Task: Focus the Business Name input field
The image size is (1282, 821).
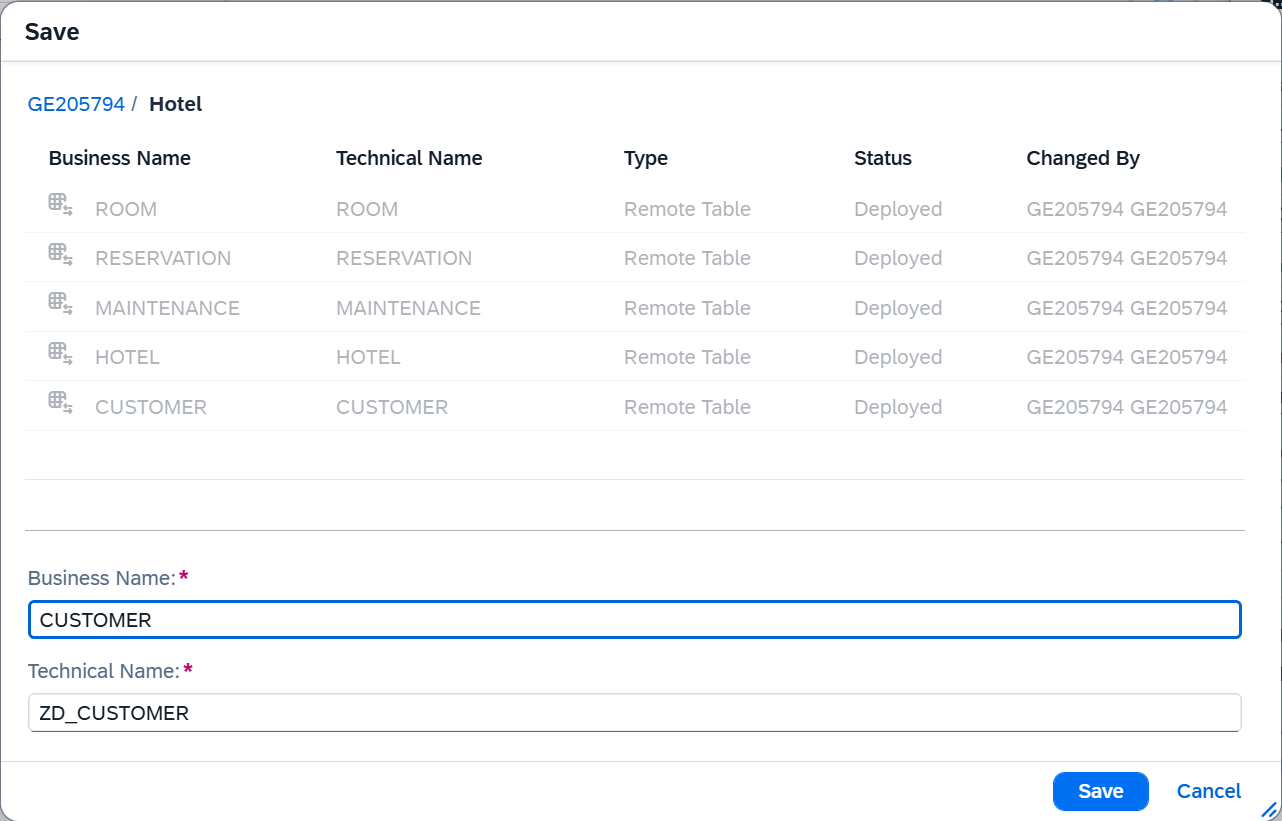Action: 635,620
